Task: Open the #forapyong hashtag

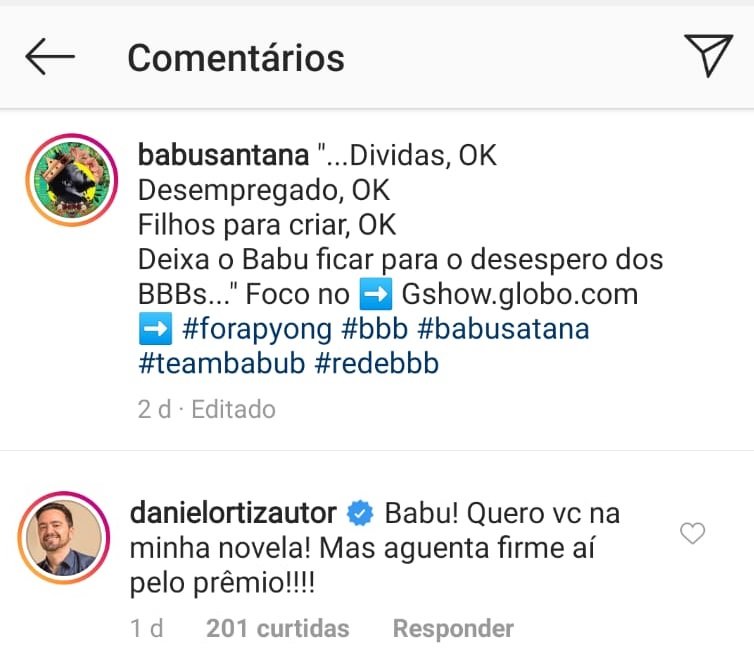Action: click(x=257, y=330)
